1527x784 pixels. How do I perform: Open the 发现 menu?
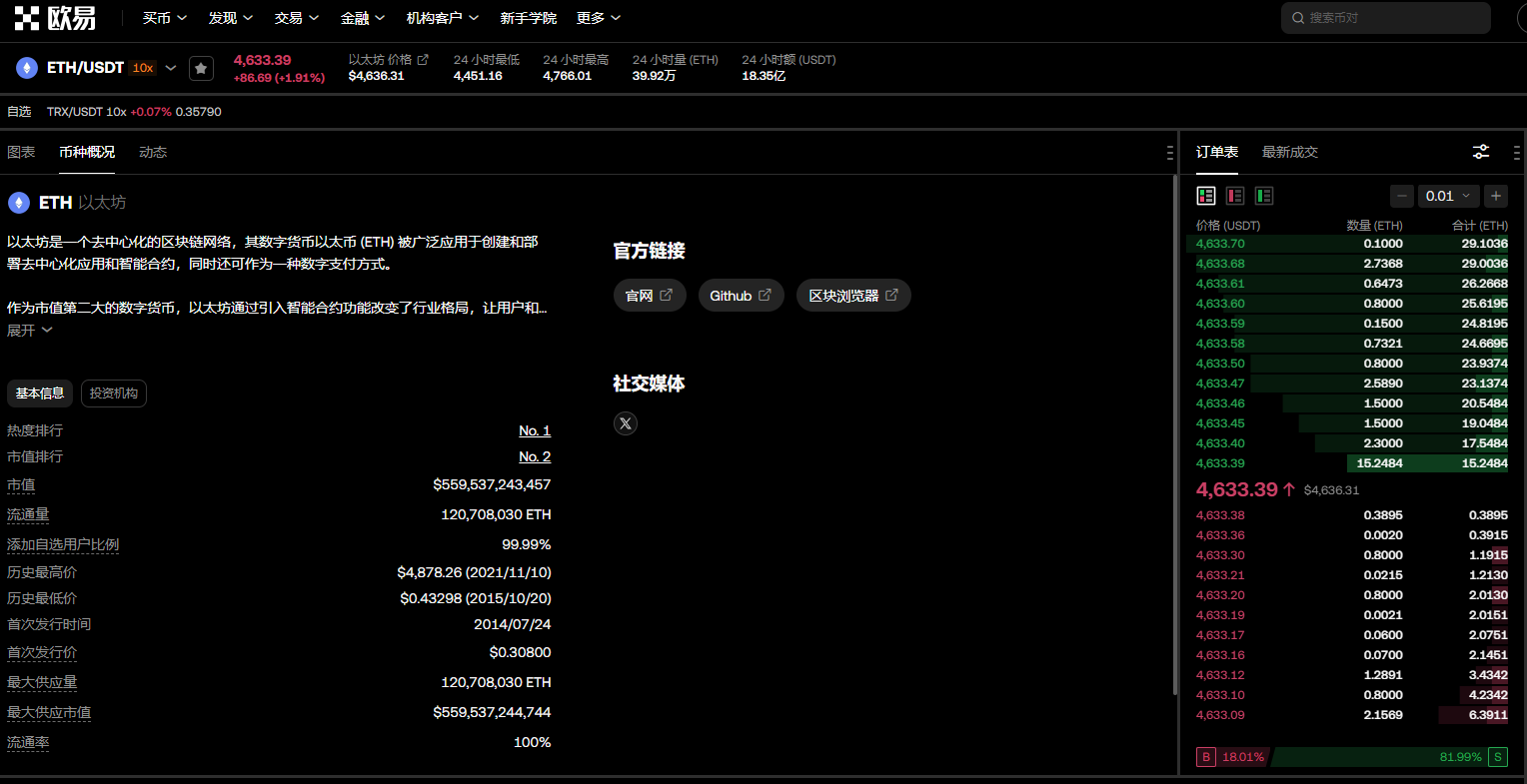pyautogui.click(x=231, y=18)
